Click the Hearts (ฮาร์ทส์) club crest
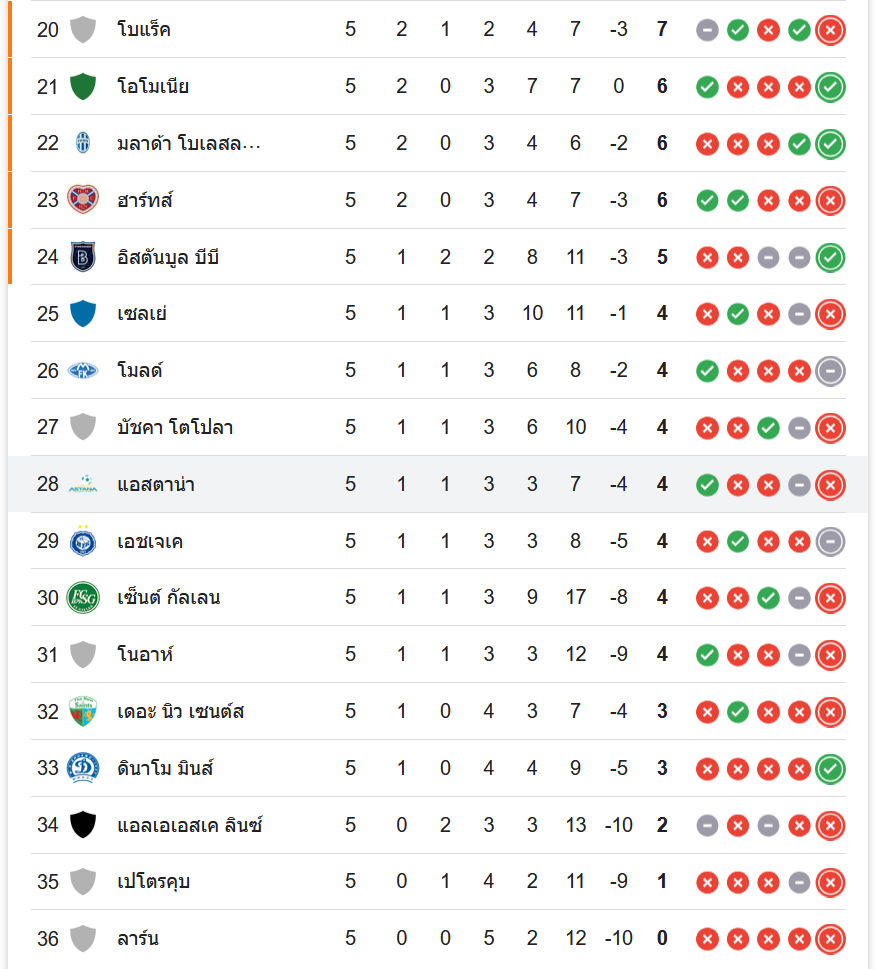The width and height of the screenshot is (875, 969). click(83, 200)
